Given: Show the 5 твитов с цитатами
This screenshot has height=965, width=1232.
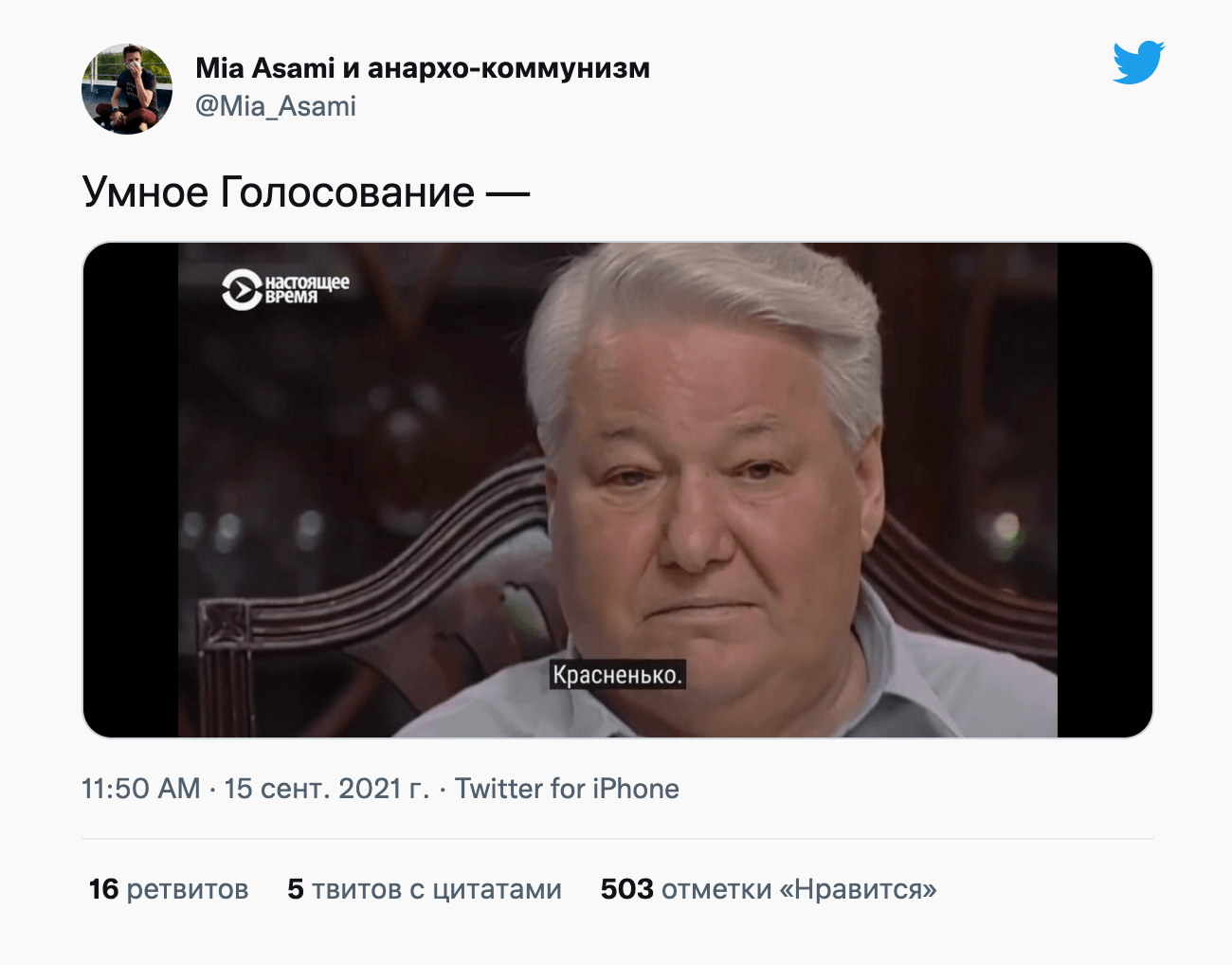Looking at the screenshot, I should tap(425, 889).
